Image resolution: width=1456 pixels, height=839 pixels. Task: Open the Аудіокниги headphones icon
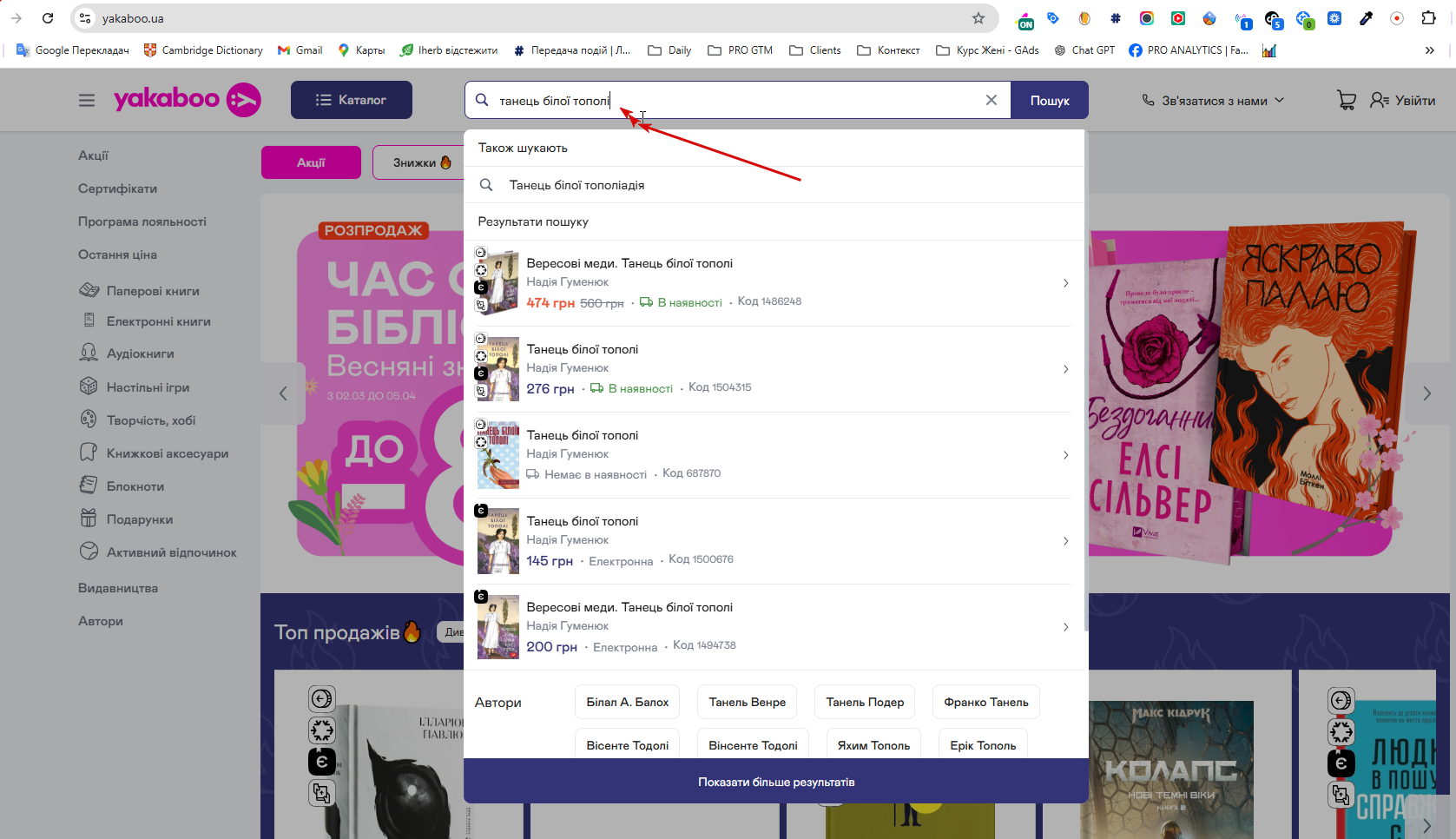pyautogui.click(x=89, y=353)
